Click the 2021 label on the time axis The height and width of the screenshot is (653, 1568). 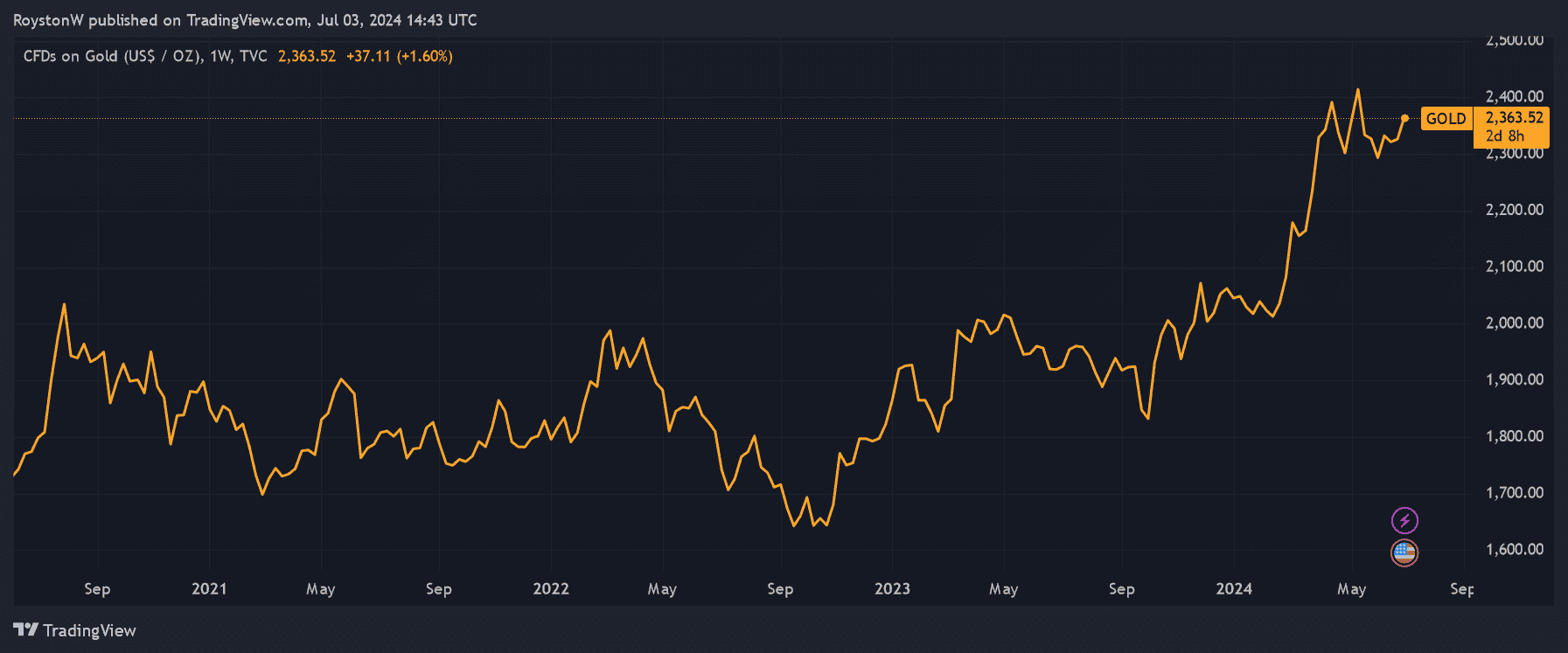coord(209,588)
